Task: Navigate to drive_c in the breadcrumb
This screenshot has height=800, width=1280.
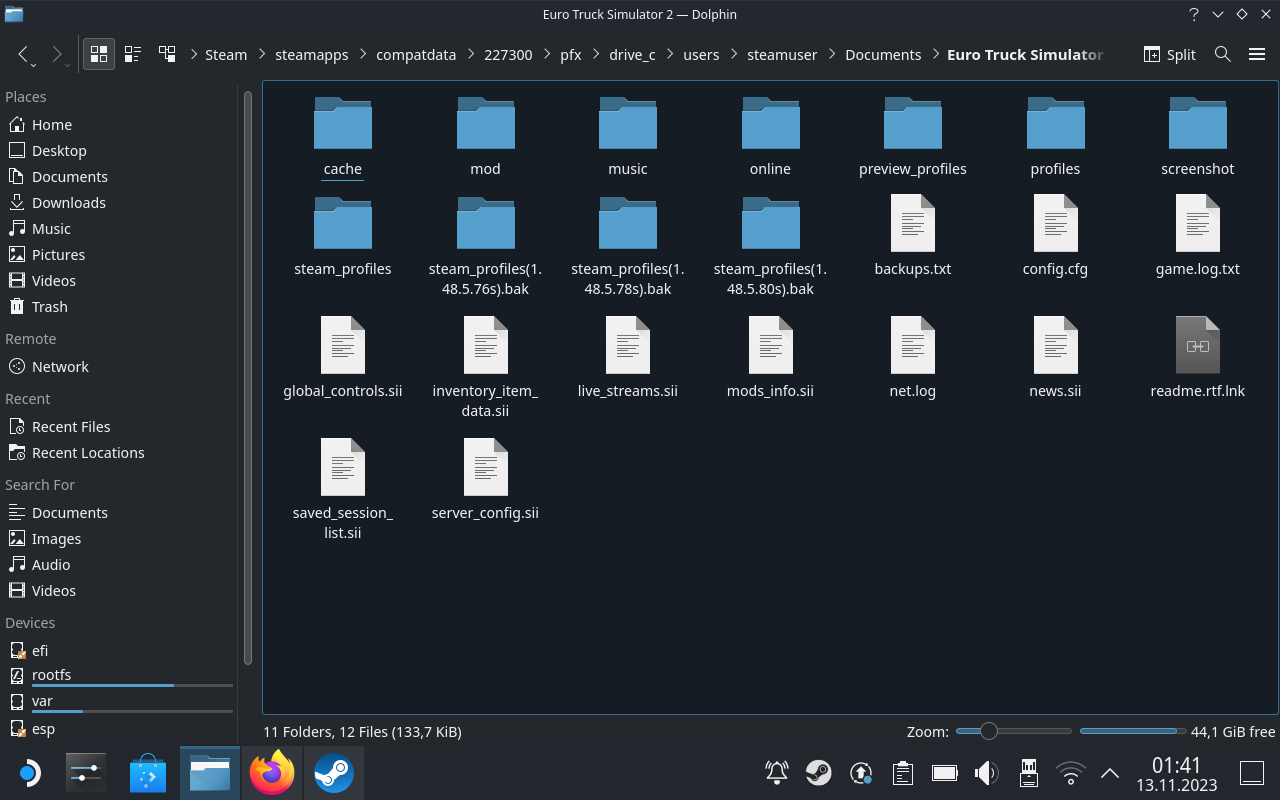Action: point(632,55)
